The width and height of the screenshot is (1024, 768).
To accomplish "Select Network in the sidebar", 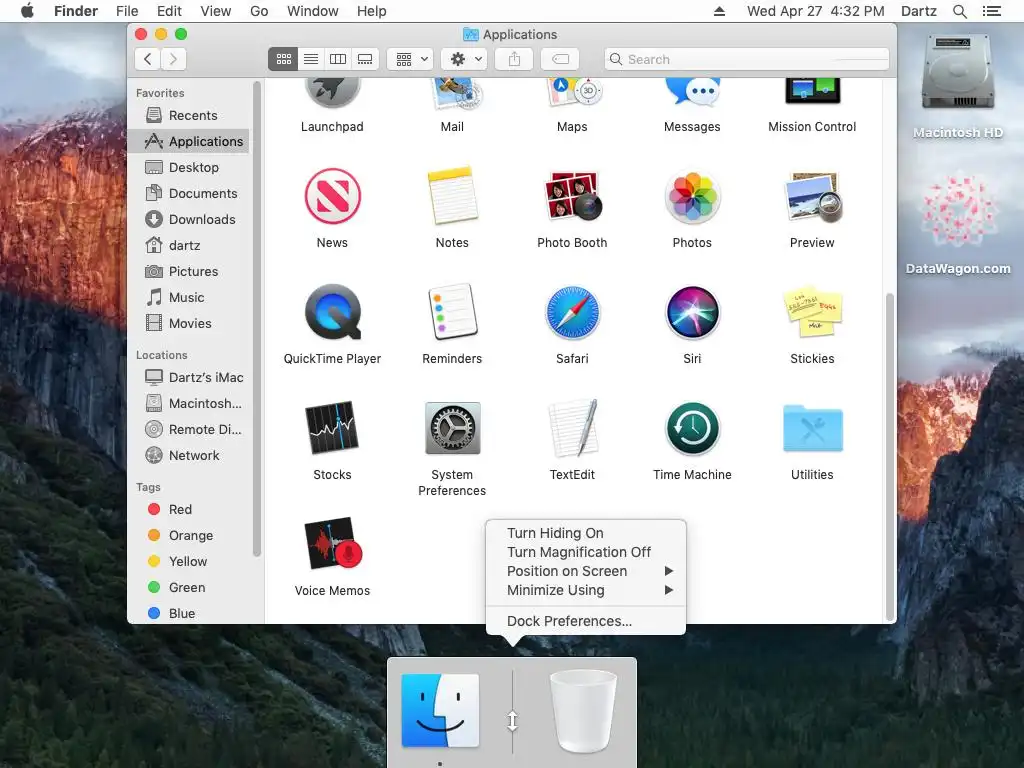I will point(189,456).
